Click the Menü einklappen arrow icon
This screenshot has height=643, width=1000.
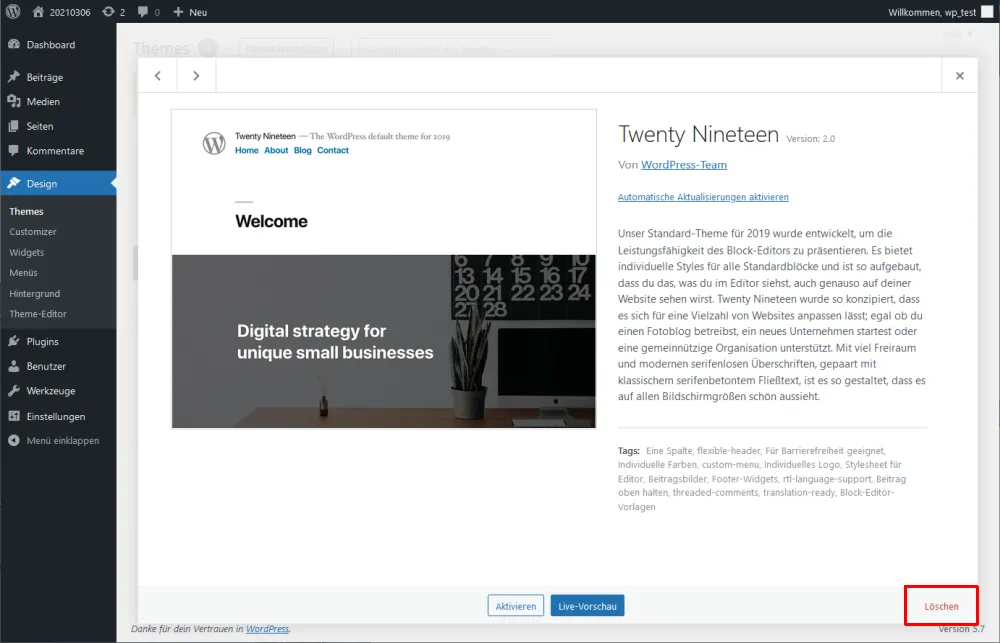coord(14,441)
